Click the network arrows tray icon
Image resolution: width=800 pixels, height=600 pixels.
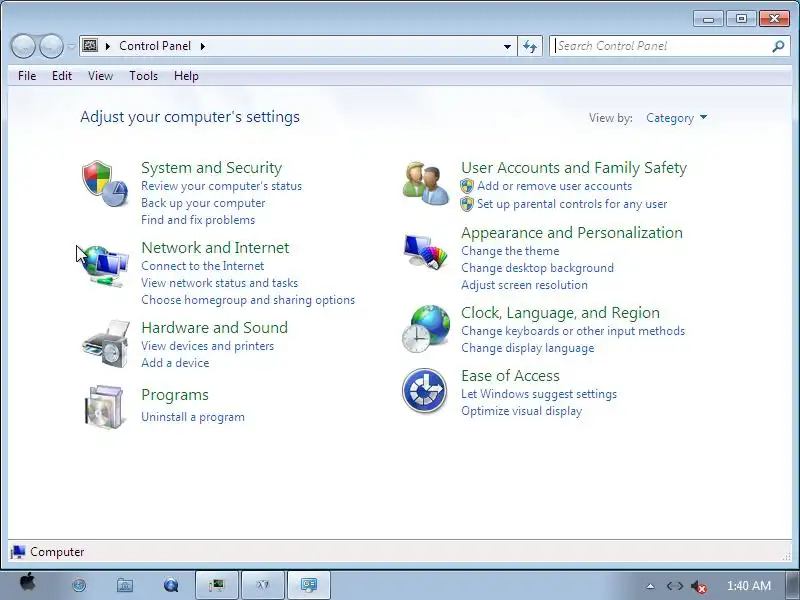[x=674, y=587]
